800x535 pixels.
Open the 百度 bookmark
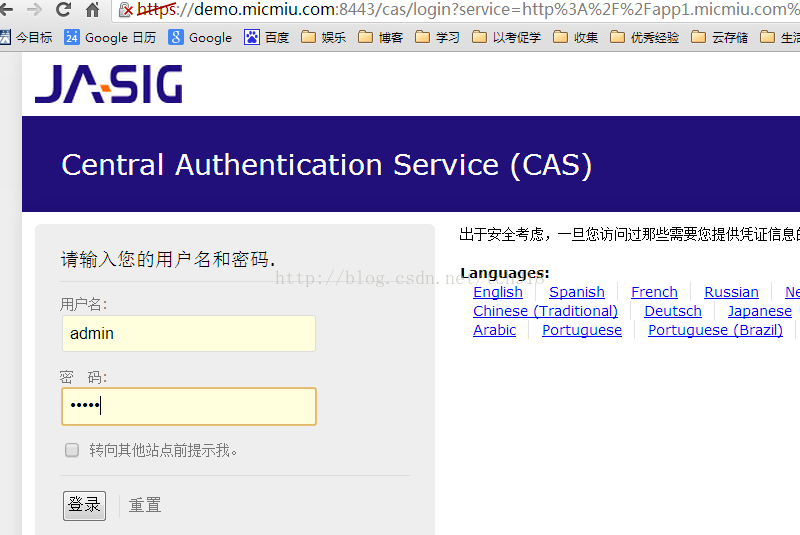click(x=266, y=37)
